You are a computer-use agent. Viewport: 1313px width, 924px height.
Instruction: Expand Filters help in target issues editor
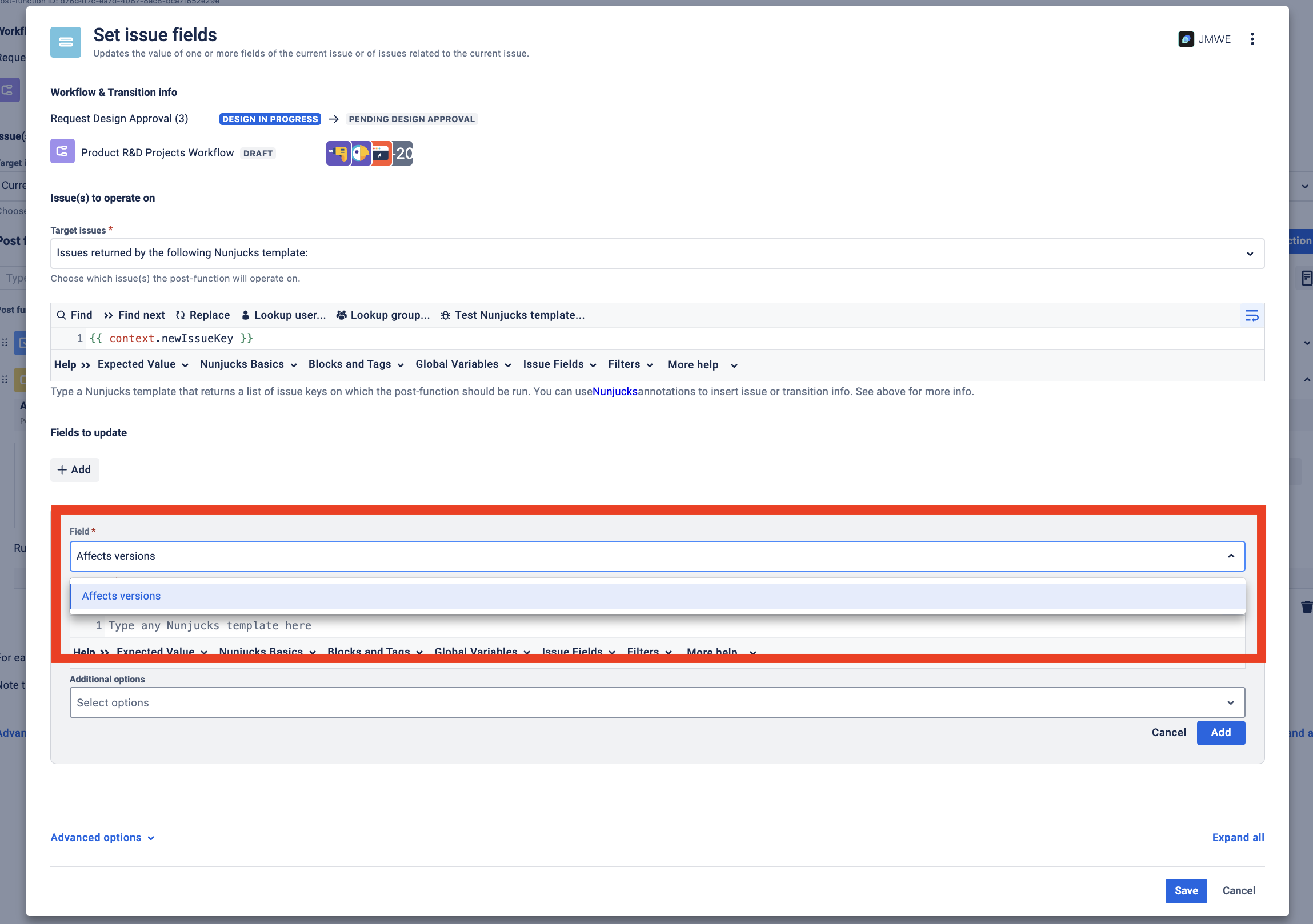(x=630, y=364)
